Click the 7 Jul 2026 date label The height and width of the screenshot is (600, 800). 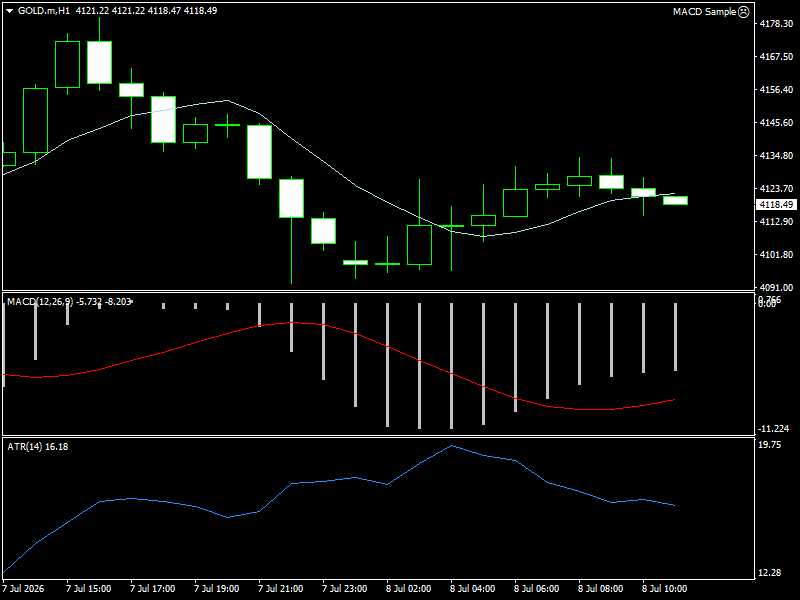click(x=23, y=589)
